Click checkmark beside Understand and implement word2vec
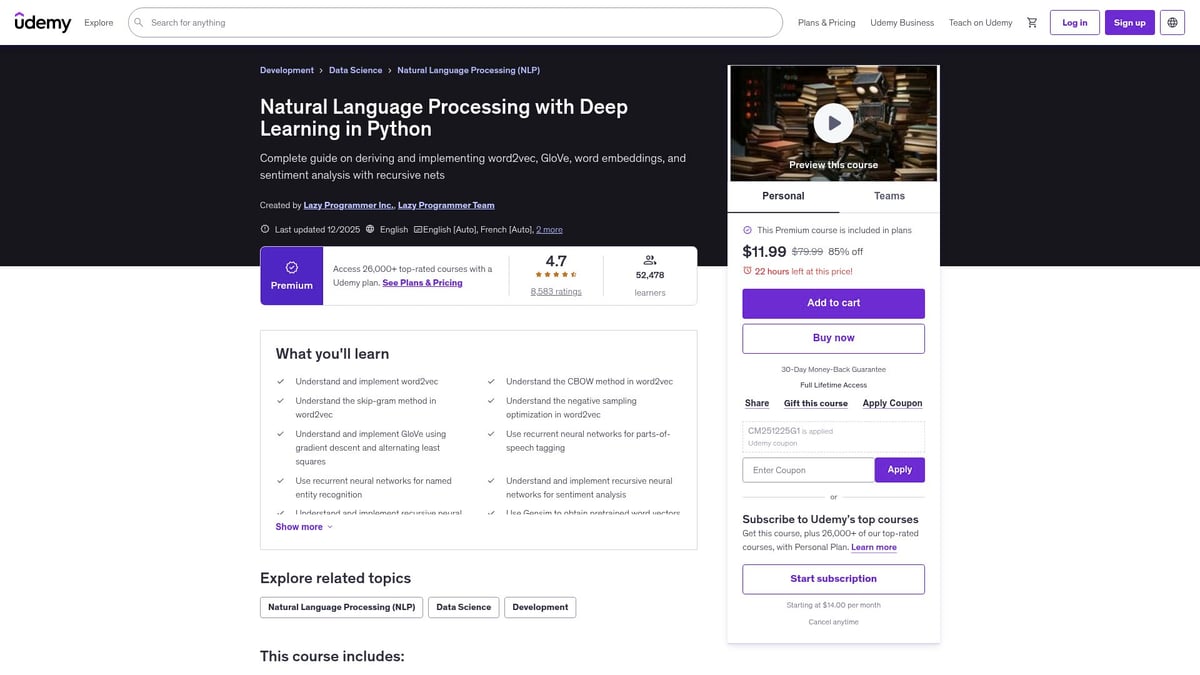1200x675 pixels. [281, 382]
